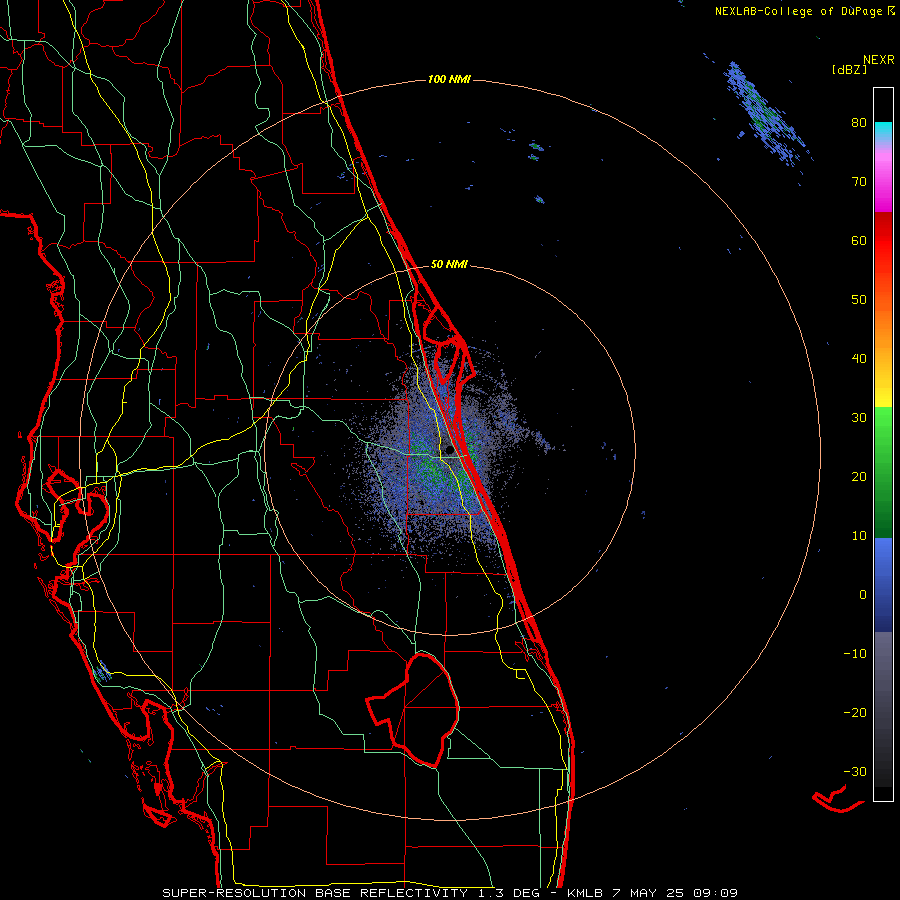
Task: Click the magenta-pink band of color bar
Action: 883,178
